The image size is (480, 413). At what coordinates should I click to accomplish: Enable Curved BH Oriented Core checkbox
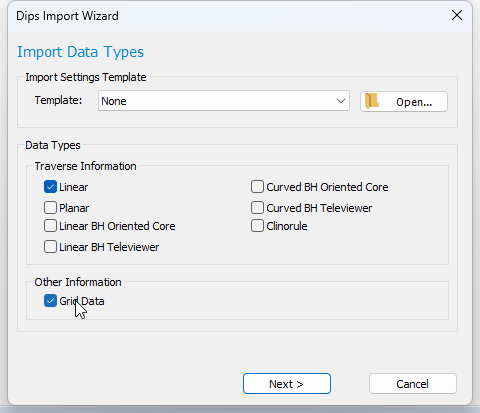coord(257,187)
